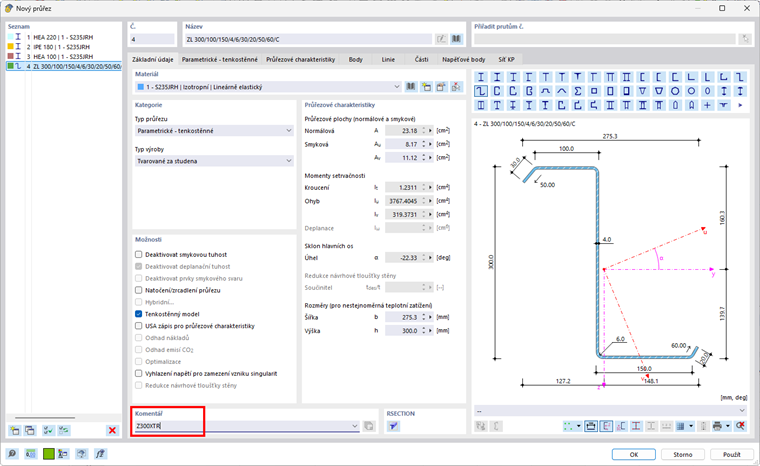This screenshot has width=760, height=466.
Task: Open the Části tab
Action: click(421, 59)
